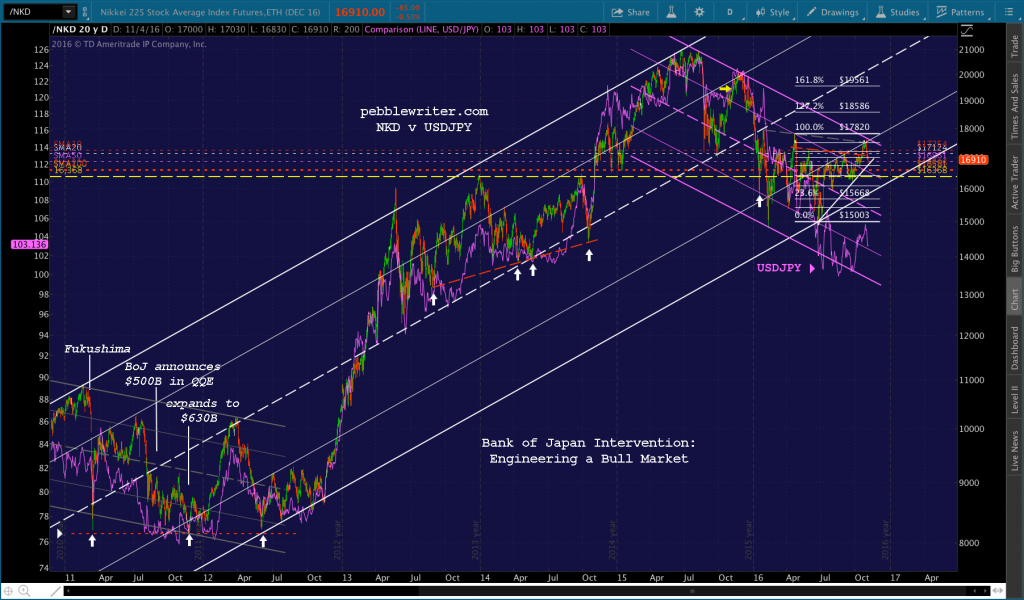The image size is (1024, 600).
Task: Open the Times And Sales side tab
Action: 1014,106
